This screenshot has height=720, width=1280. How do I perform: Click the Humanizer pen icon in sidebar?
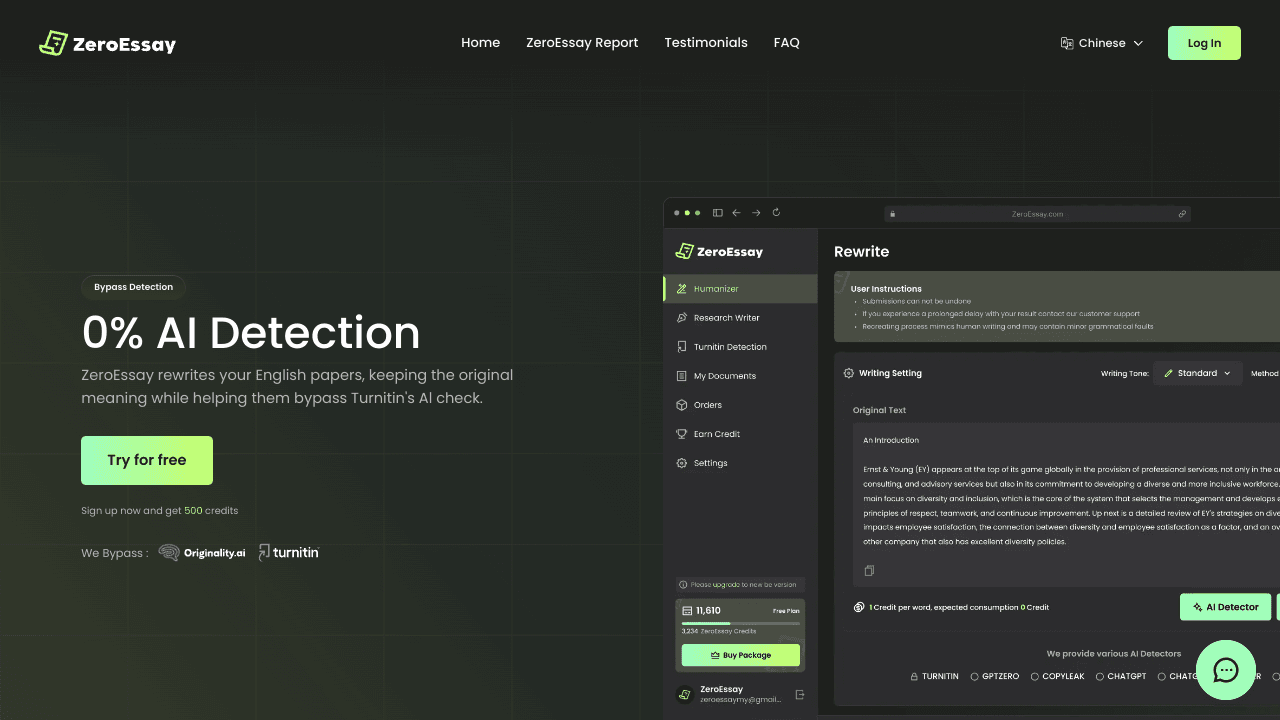click(682, 289)
